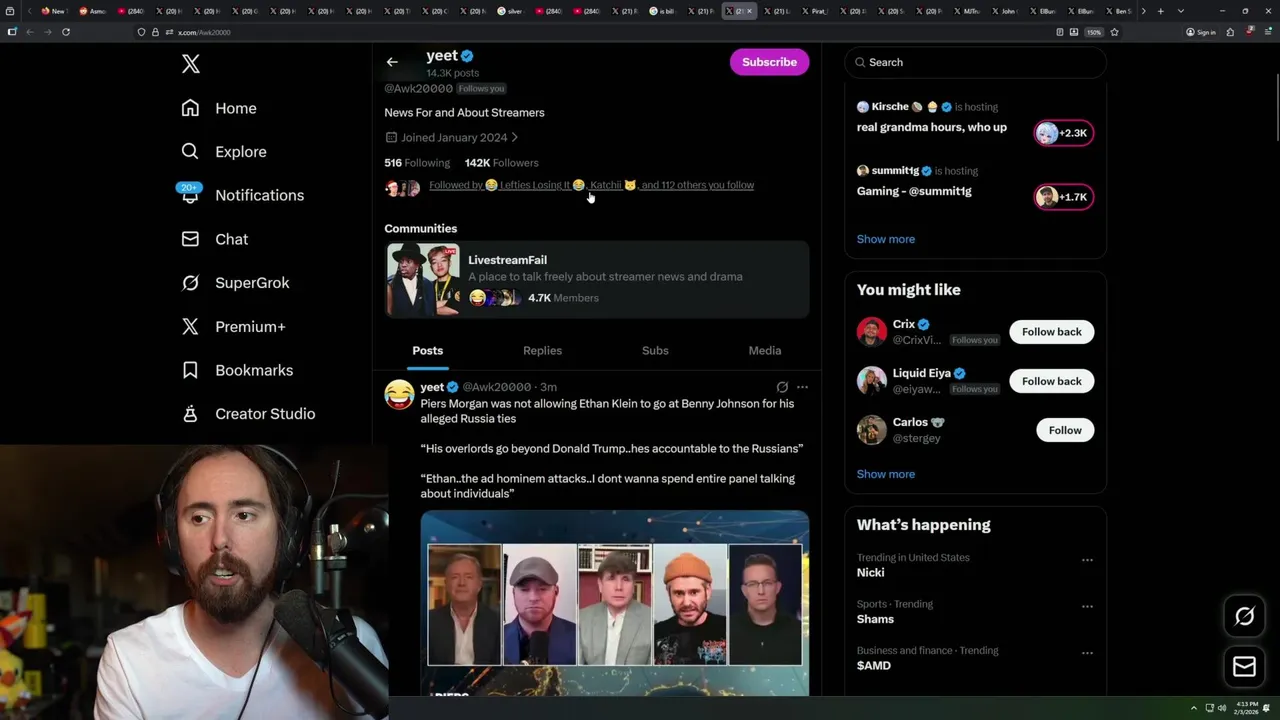Join Kirsche's space with +2.3K listeners
The height and width of the screenshot is (720, 1280).
tap(1064, 133)
